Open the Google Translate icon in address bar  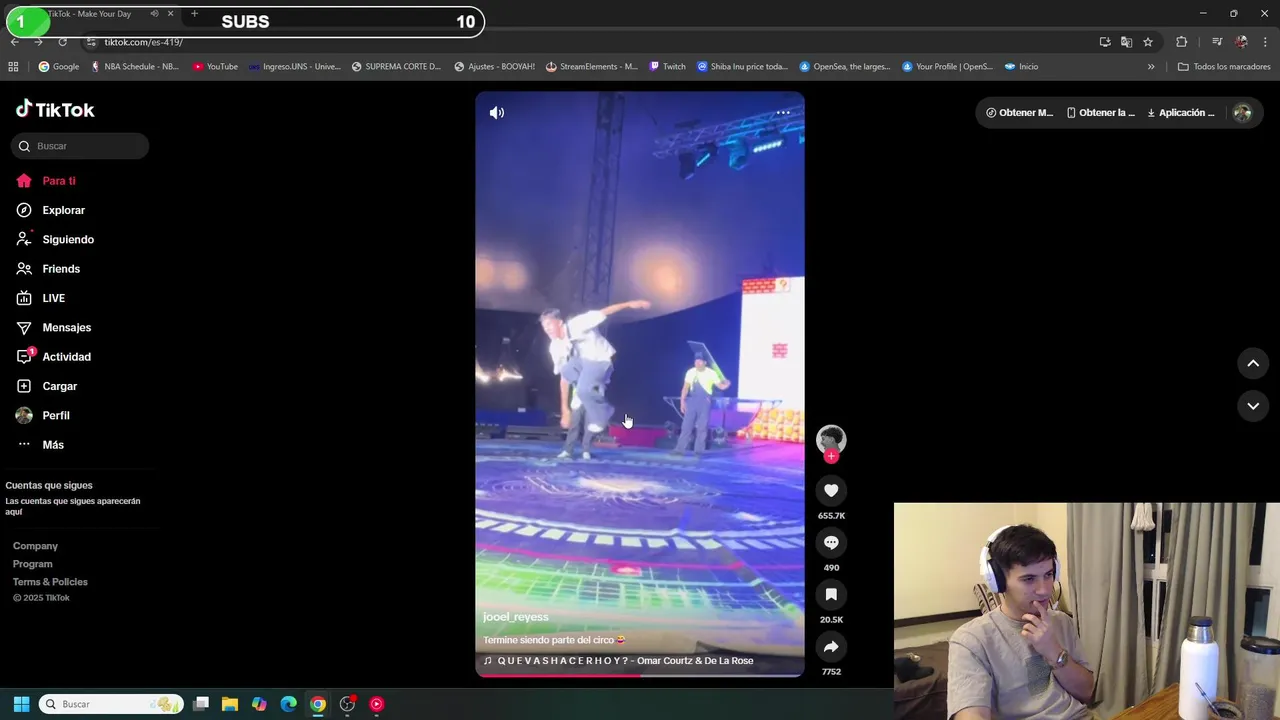pos(1126,42)
